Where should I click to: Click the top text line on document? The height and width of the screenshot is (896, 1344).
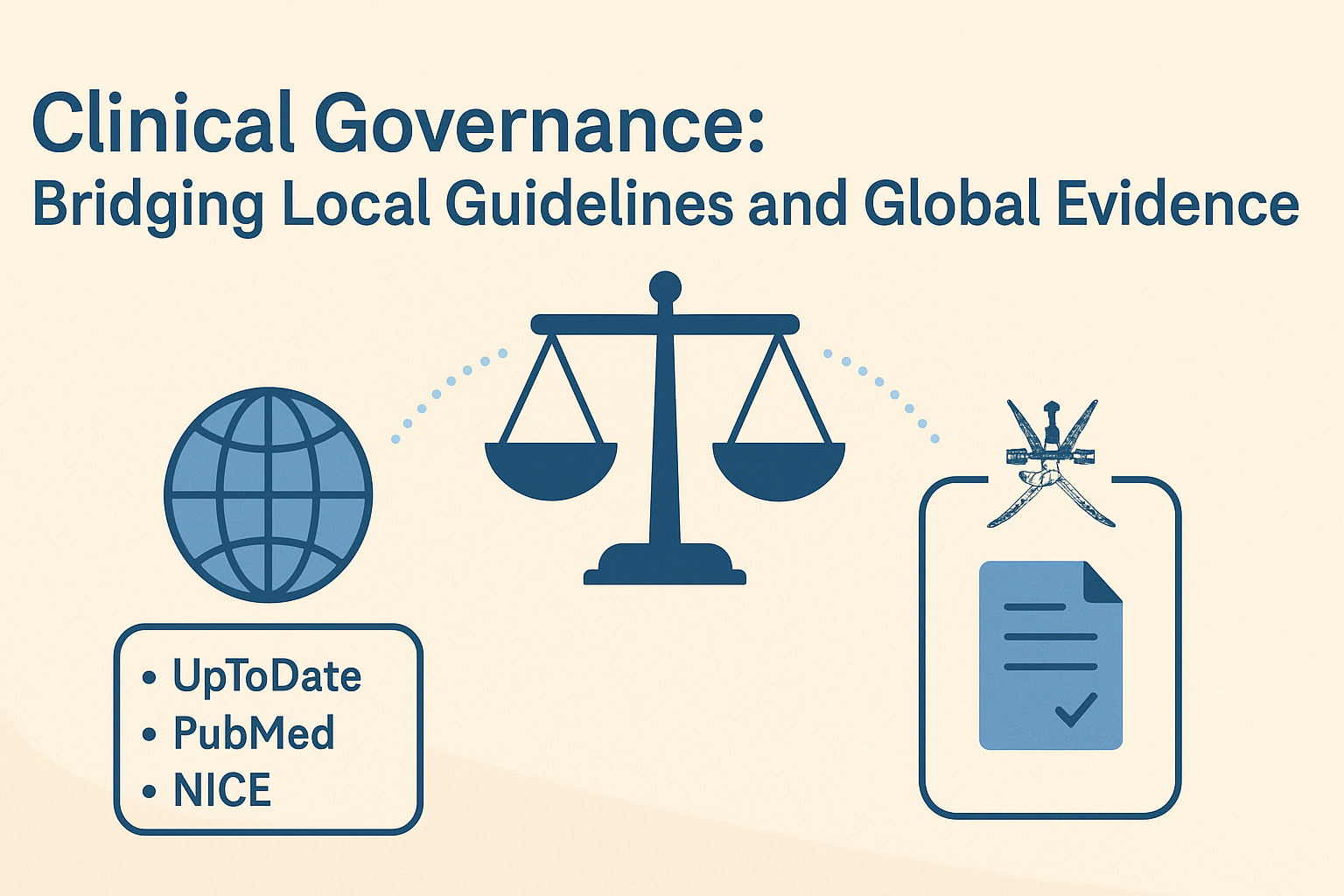tap(1034, 606)
